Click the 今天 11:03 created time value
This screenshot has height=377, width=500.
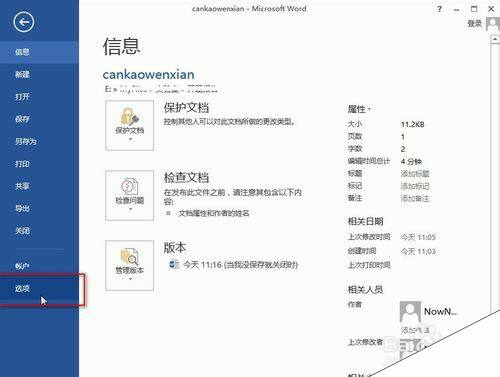coord(418,251)
